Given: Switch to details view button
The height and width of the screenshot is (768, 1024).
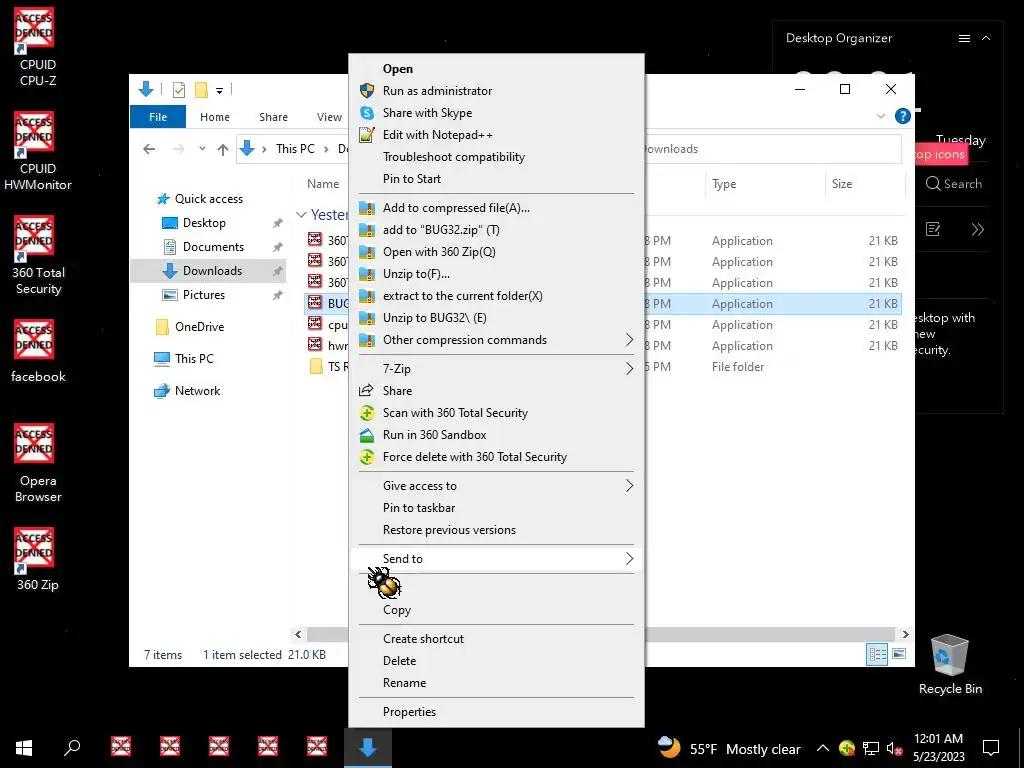Looking at the screenshot, I should coord(877,654).
